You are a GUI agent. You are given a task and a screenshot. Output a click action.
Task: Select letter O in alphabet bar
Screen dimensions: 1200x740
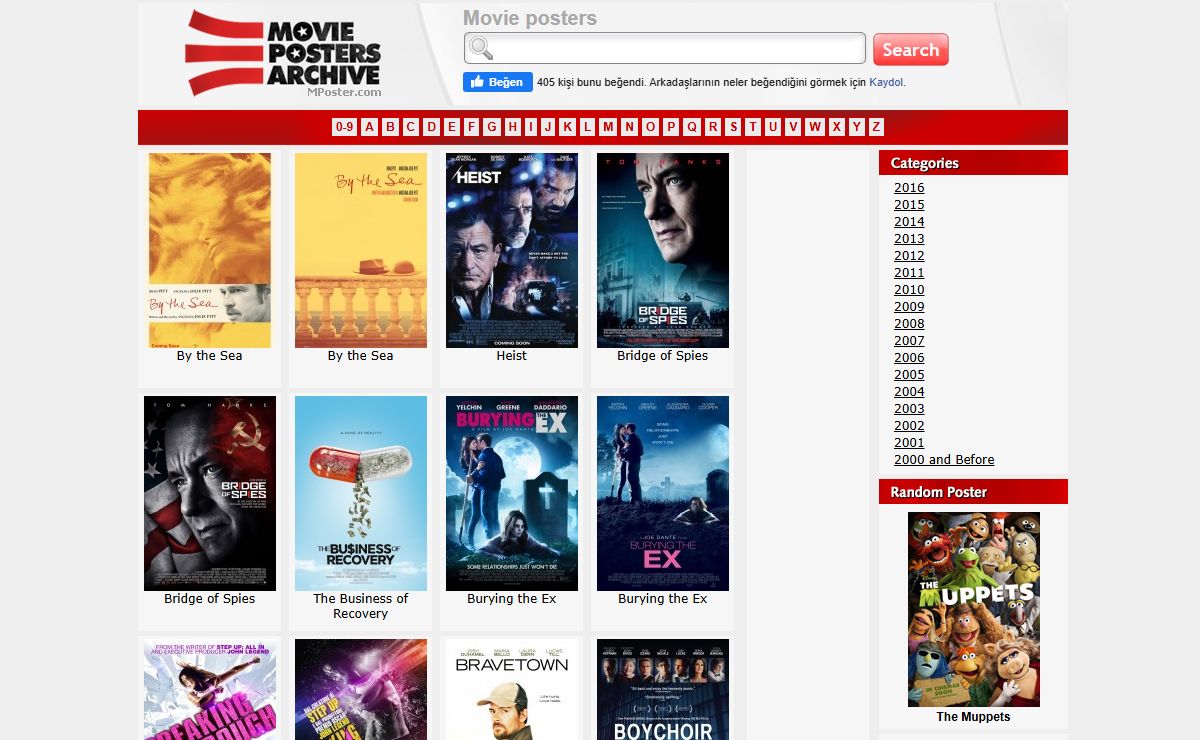[650, 127]
